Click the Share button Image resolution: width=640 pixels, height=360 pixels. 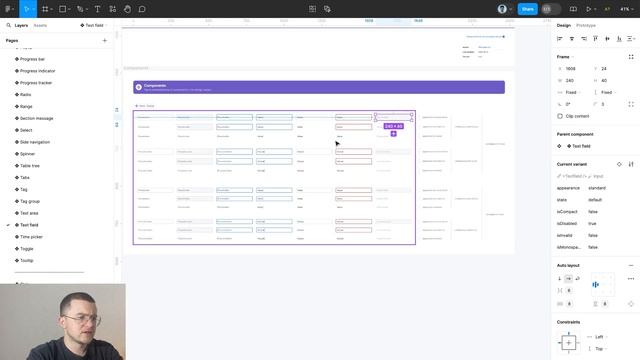coord(527,9)
